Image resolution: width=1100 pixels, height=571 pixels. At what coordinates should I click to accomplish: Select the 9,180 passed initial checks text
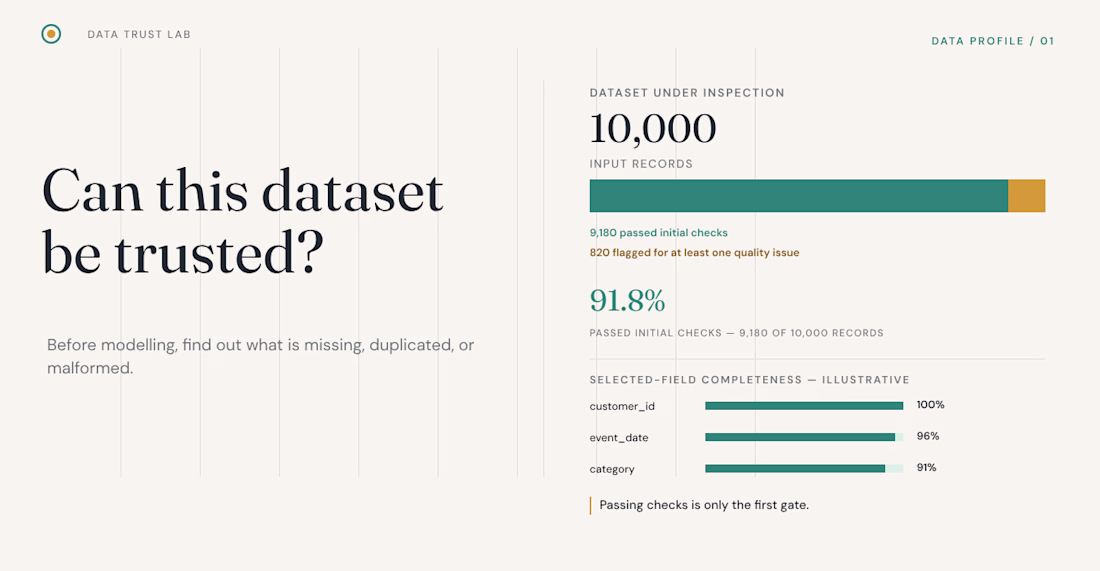[x=658, y=233]
